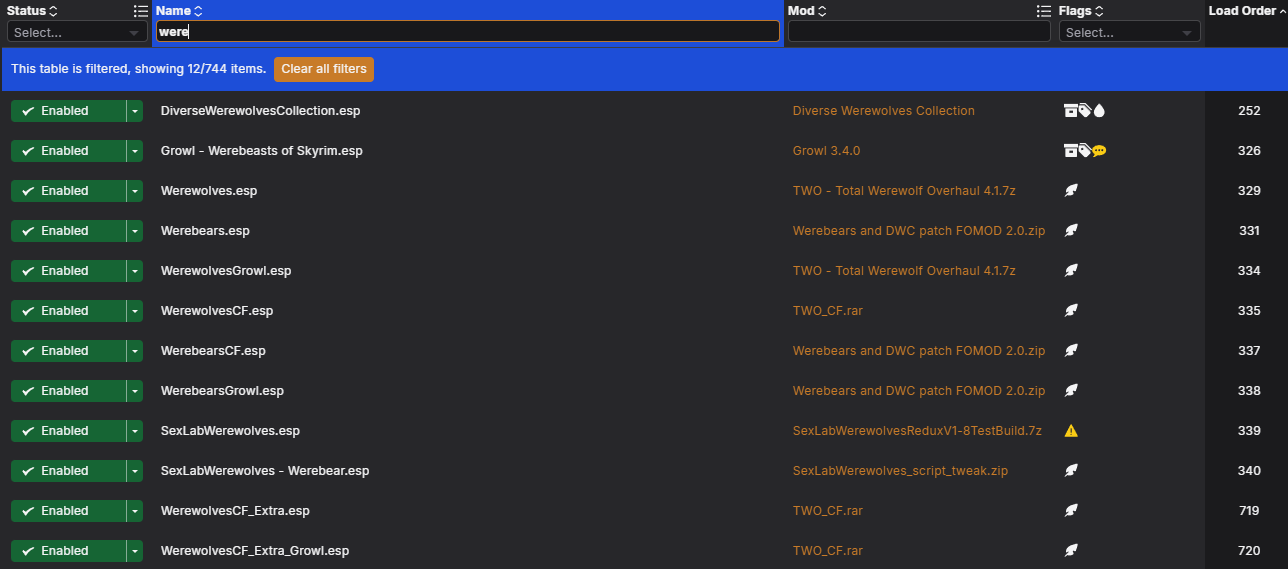This screenshot has width=1288, height=569.
Task: Click sort arrows next to Mod header
Action: [822, 11]
